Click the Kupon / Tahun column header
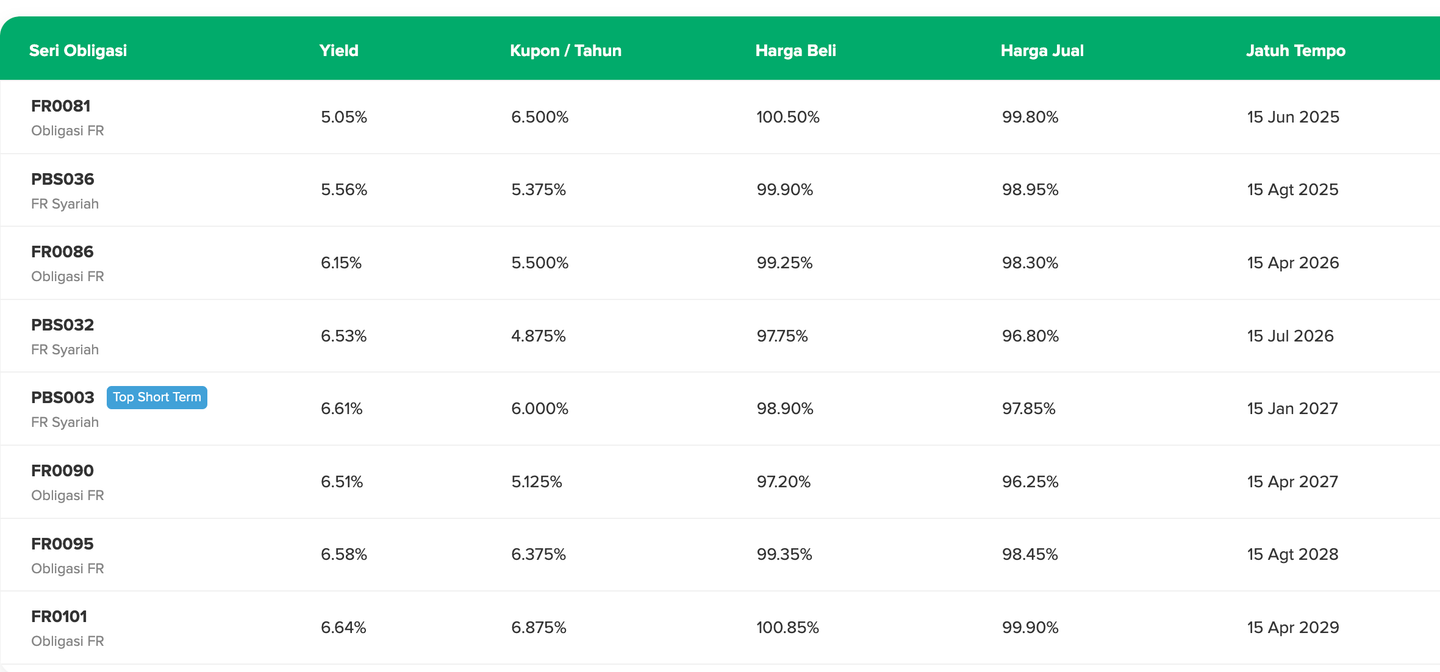The image size is (1440, 672). [565, 50]
